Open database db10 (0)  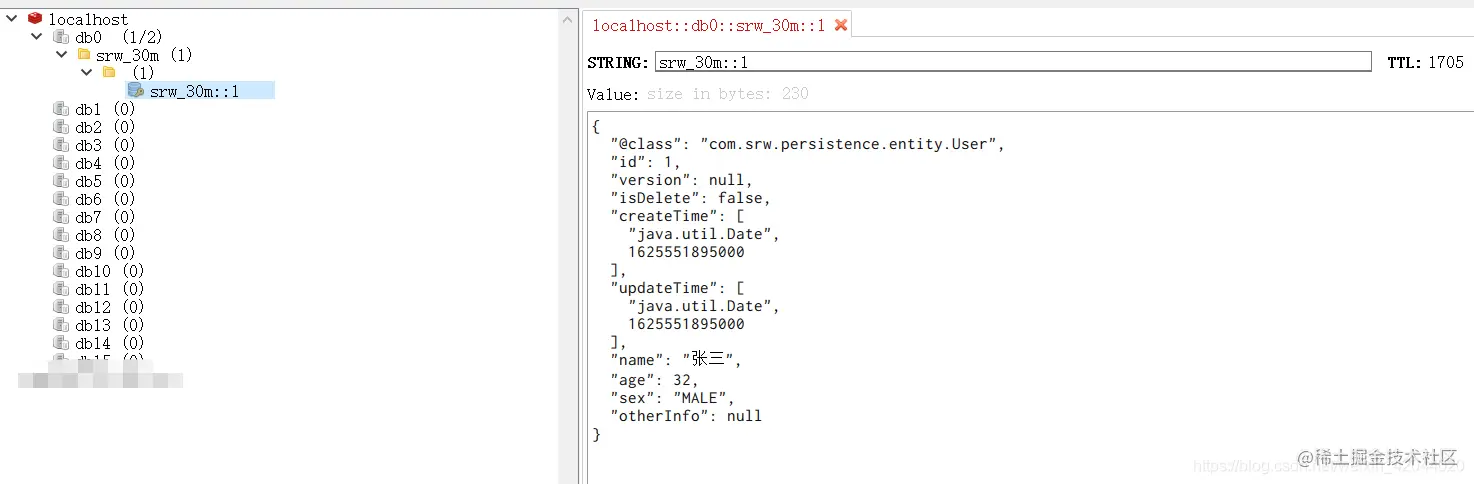coord(110,271)
